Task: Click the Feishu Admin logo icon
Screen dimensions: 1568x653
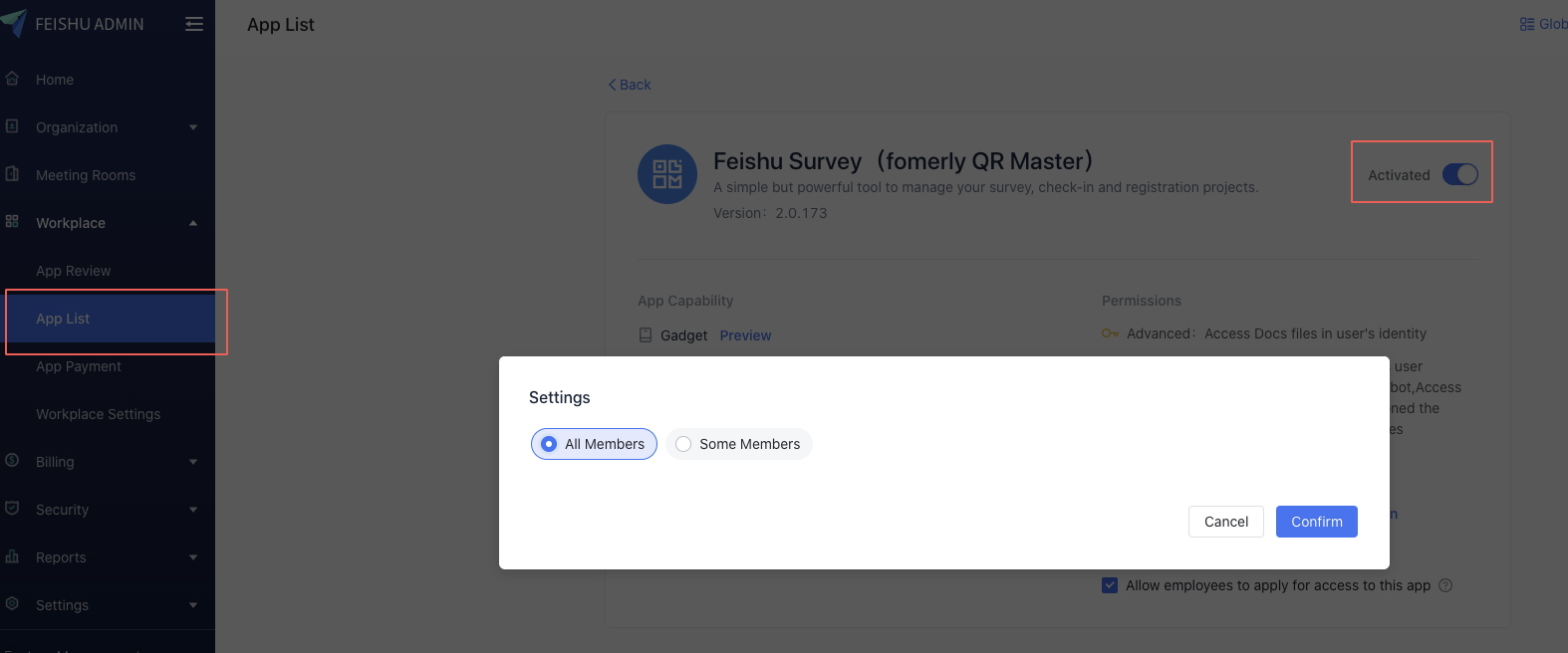Action: [14, 23]
